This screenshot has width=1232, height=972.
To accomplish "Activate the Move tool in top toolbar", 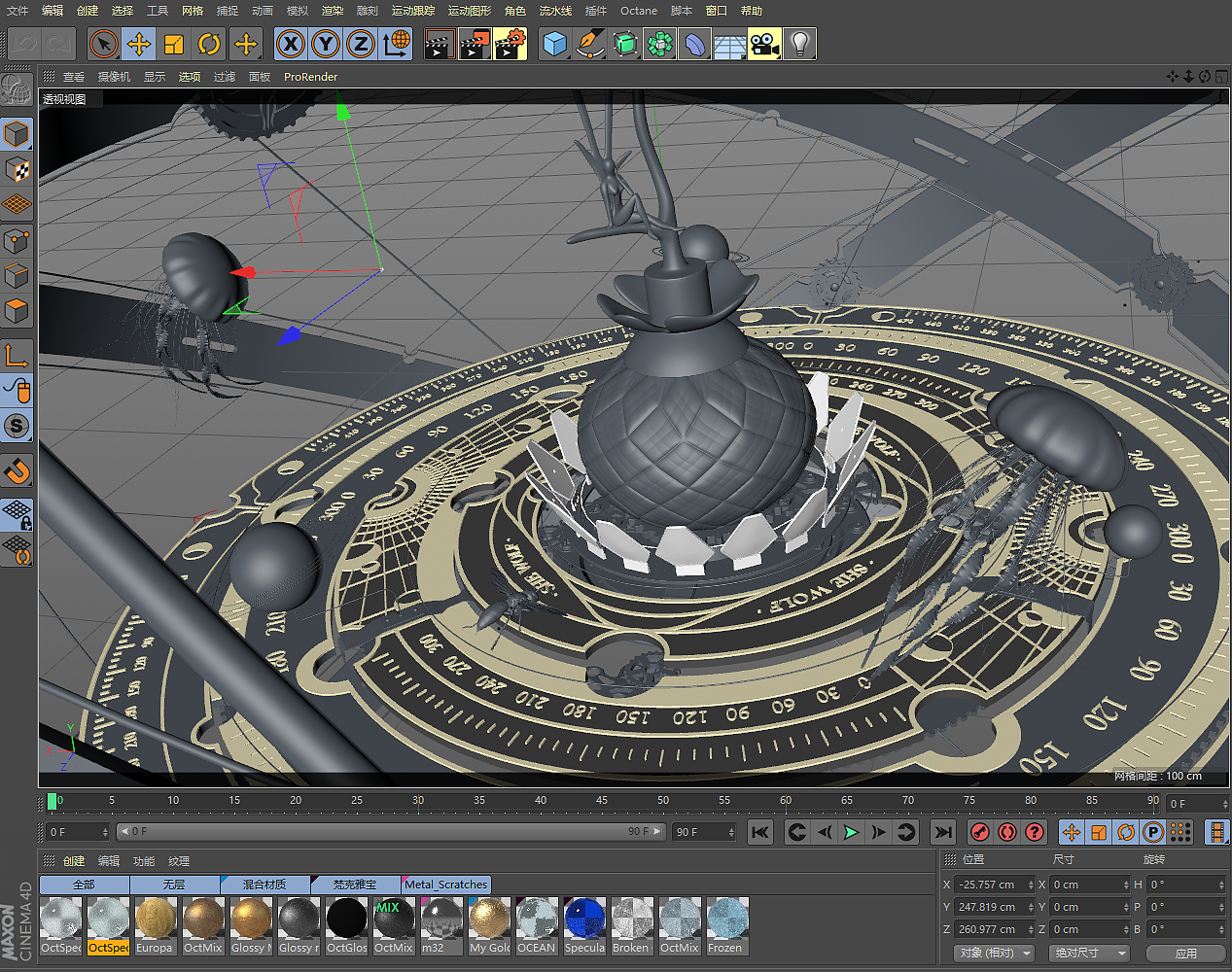I will 139,44.
